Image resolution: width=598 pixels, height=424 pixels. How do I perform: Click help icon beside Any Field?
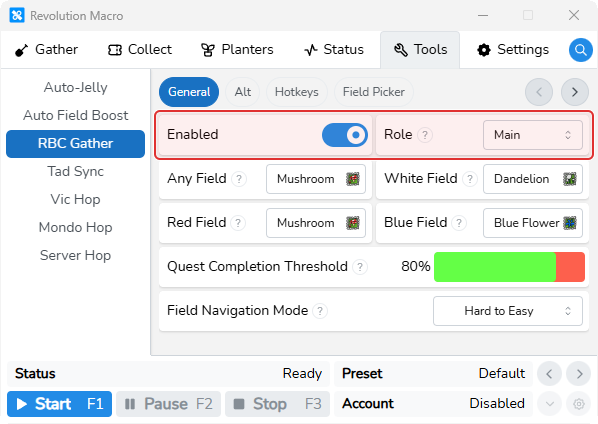pos(239,179)
